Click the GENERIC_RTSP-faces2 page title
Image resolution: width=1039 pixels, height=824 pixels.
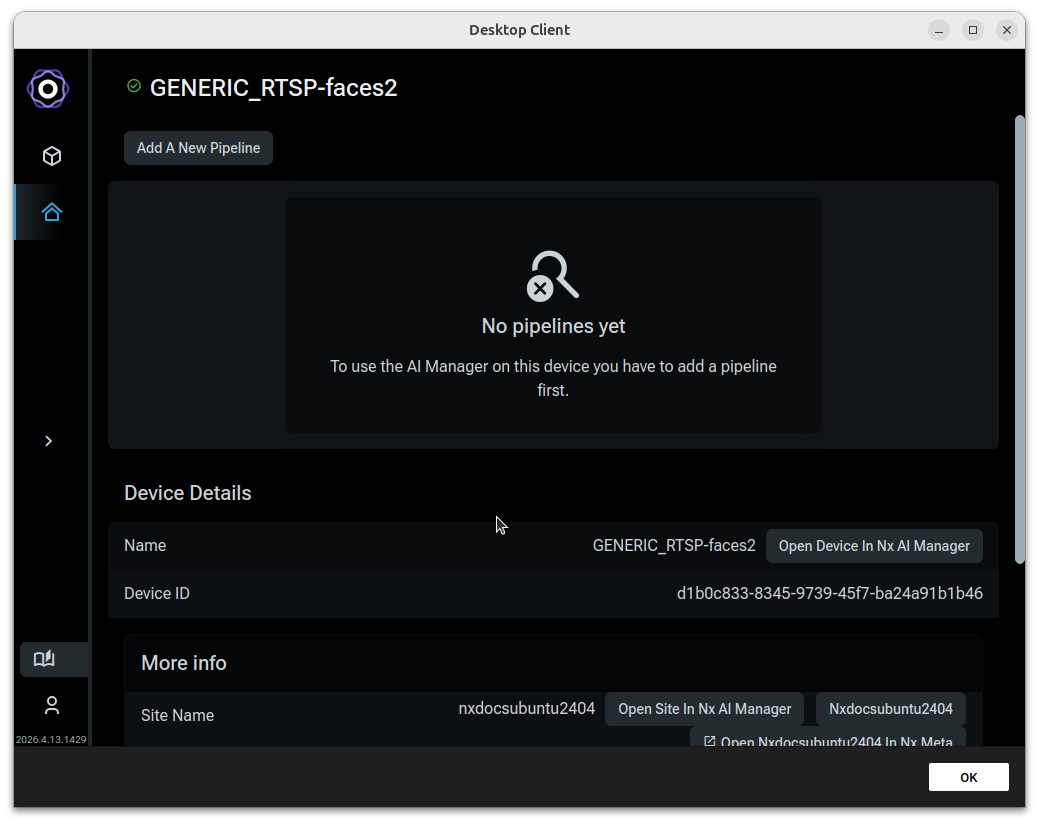tap(273, 87)
